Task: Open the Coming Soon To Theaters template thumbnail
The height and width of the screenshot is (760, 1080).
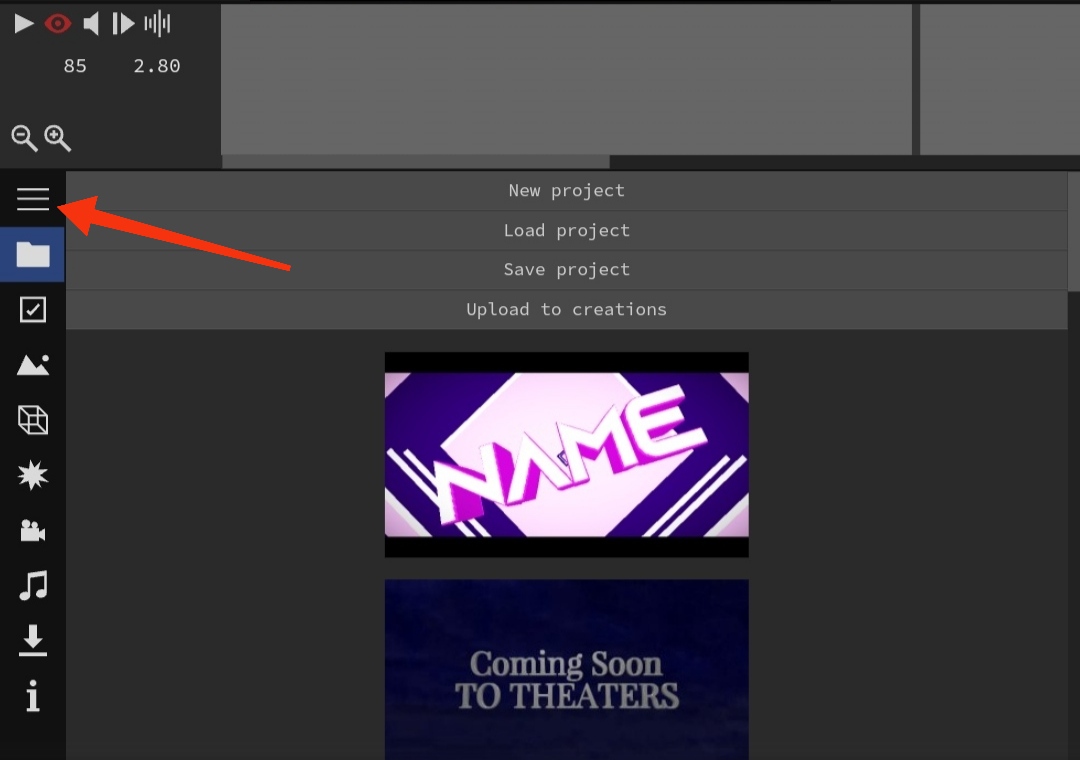Action: (566, 669)
